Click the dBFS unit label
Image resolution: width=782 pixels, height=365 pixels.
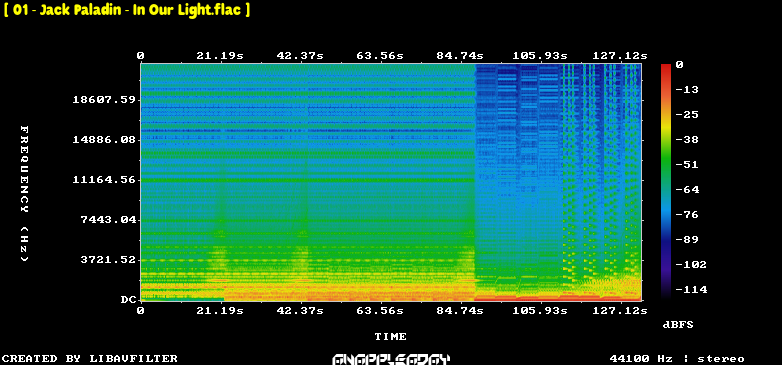(x=678, y=325)
